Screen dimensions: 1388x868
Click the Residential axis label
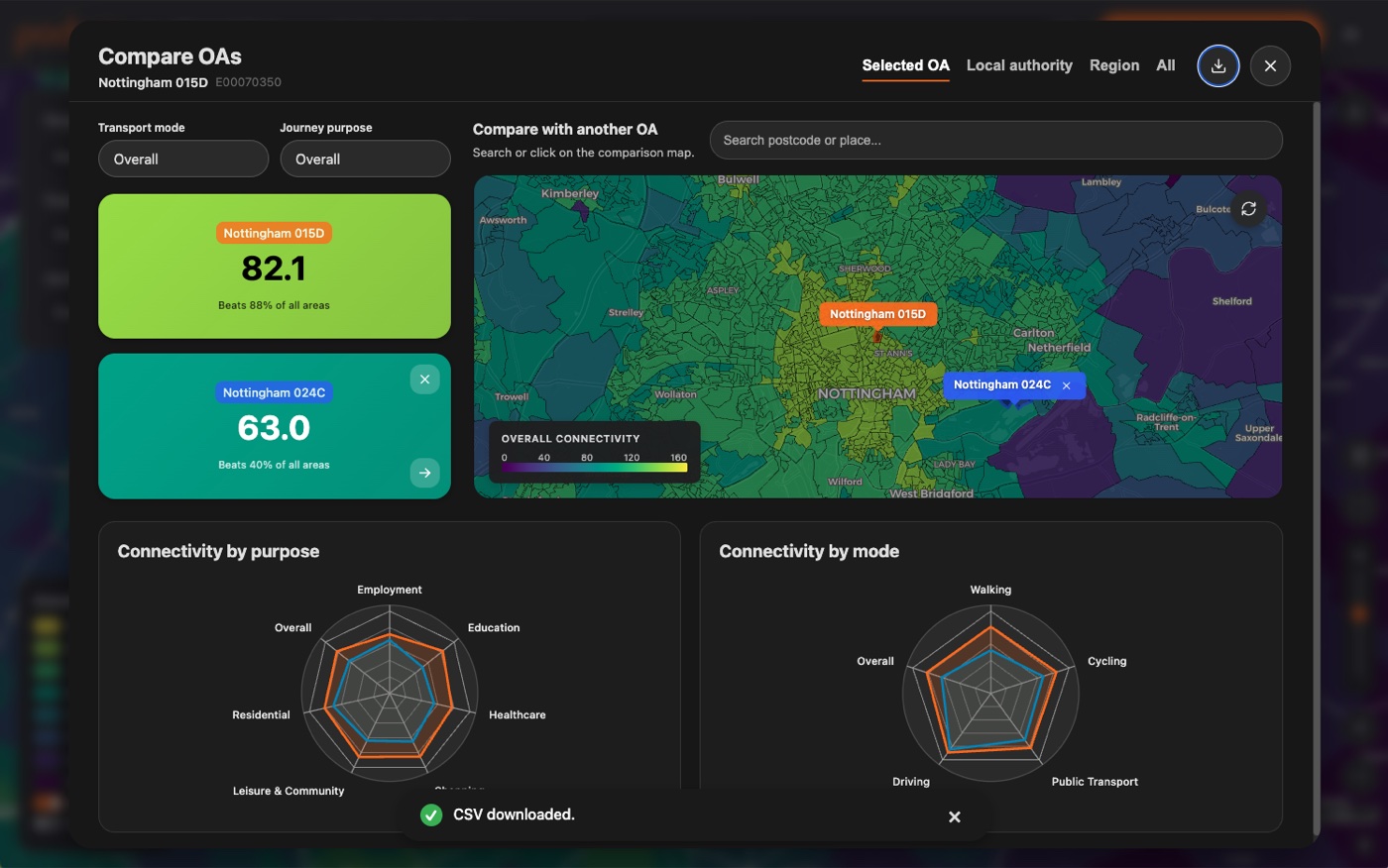coord(261,714)
